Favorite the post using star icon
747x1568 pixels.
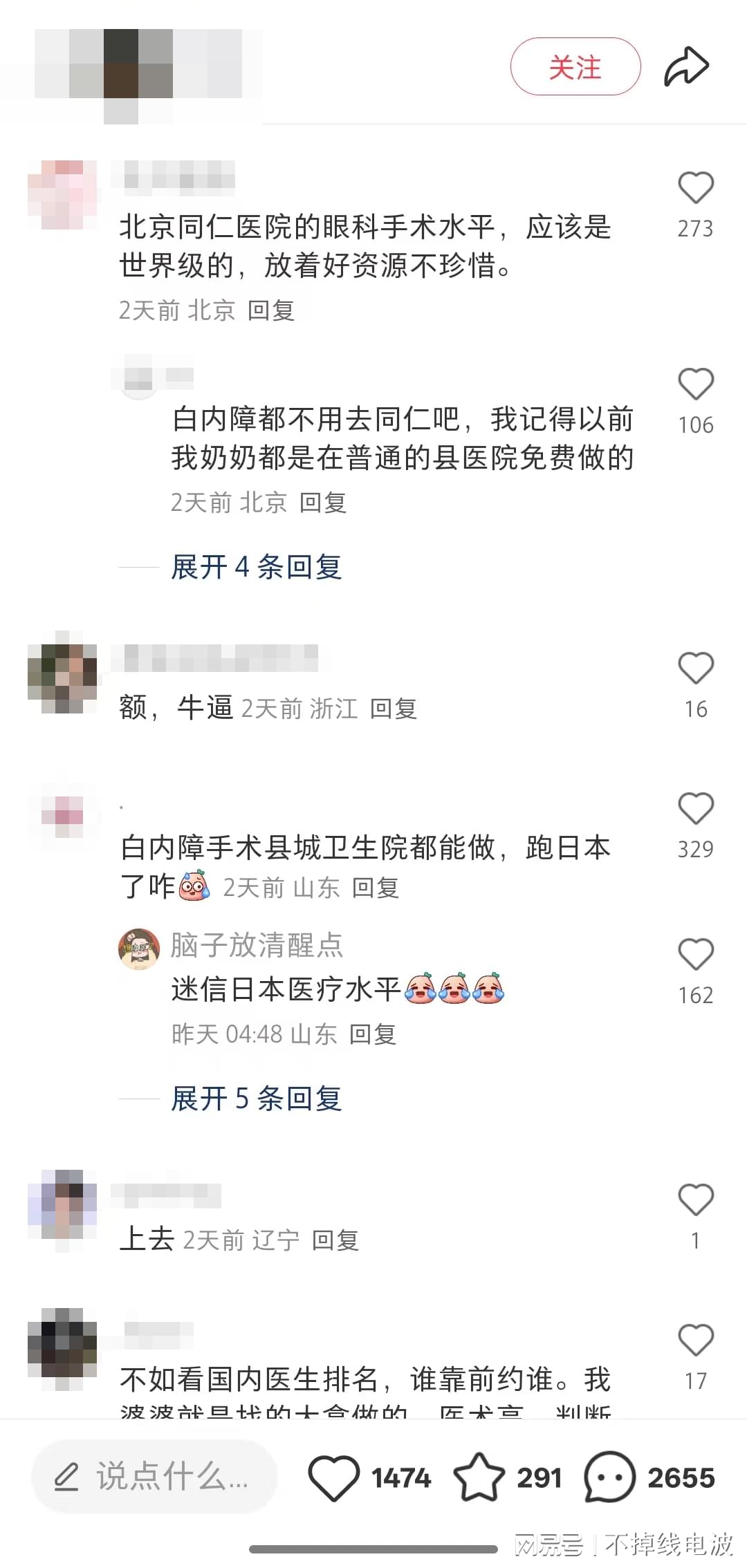tap(479, 1476)
